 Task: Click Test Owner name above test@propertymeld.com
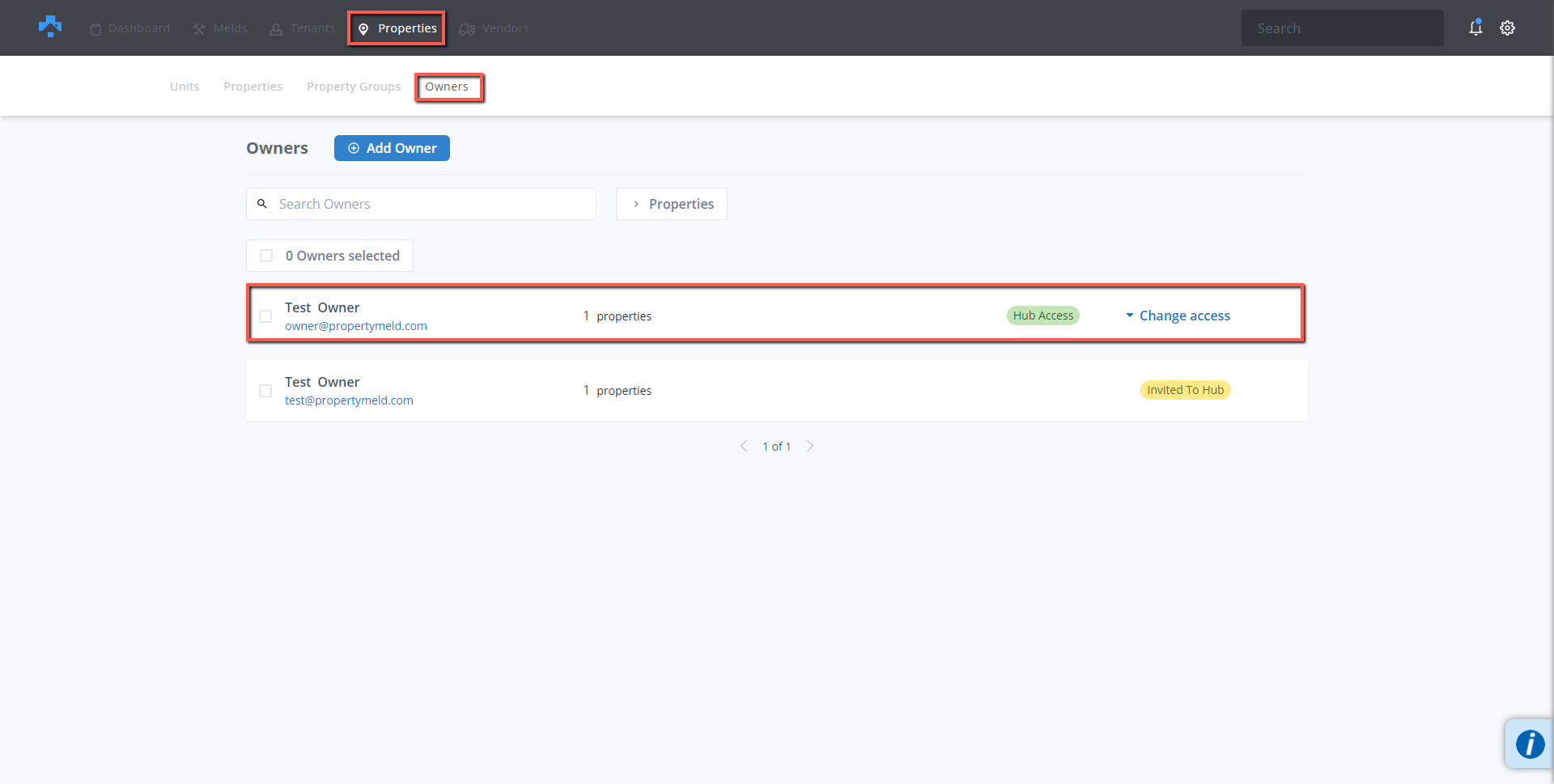(x=322, y=382)
